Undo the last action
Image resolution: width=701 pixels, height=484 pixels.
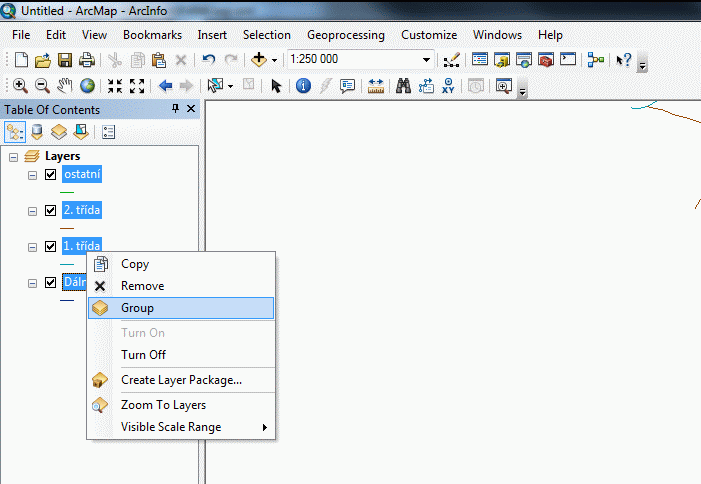(208, 59)
